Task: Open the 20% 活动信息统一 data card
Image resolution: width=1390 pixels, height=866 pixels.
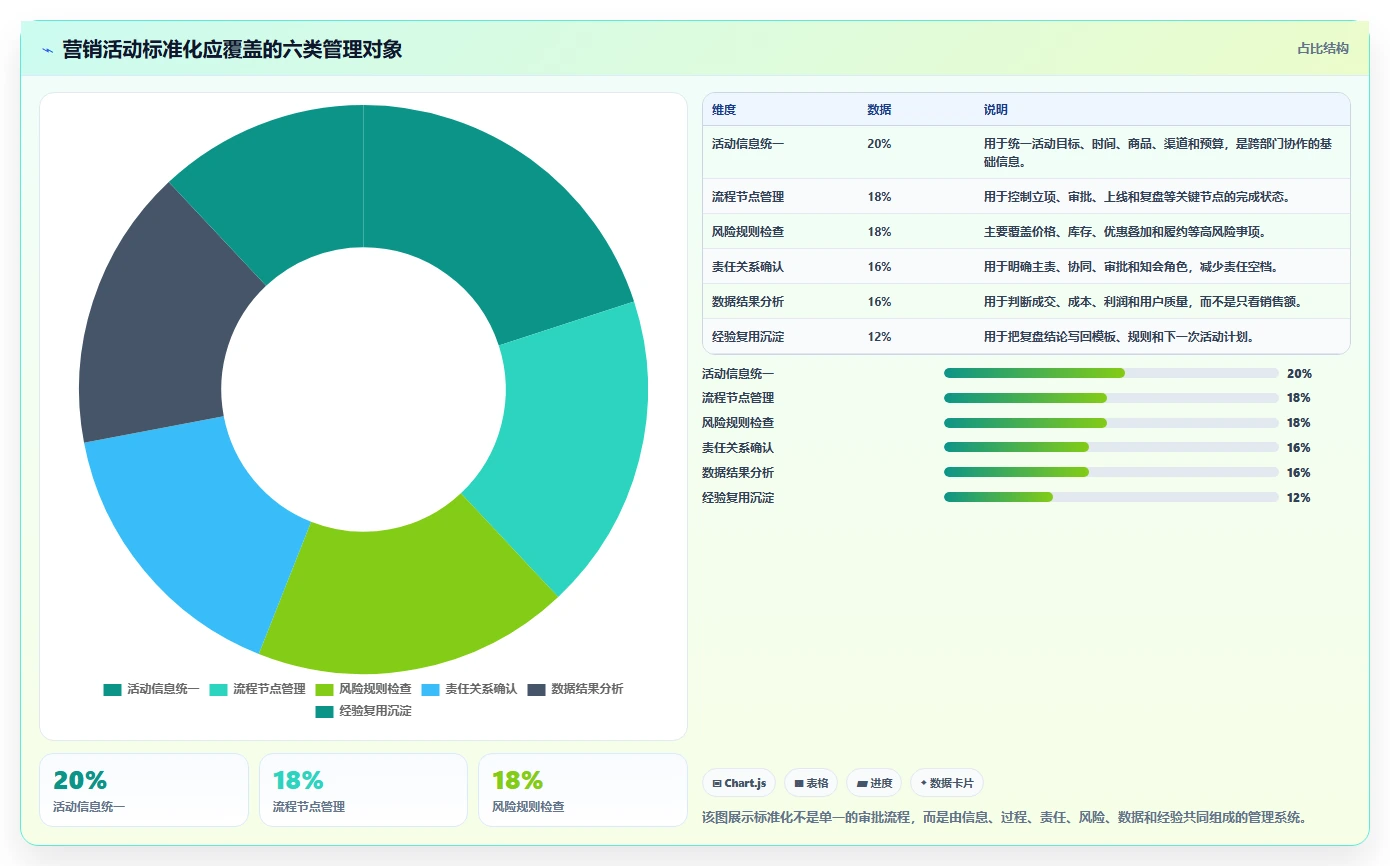Action: (x=144, y=790)
